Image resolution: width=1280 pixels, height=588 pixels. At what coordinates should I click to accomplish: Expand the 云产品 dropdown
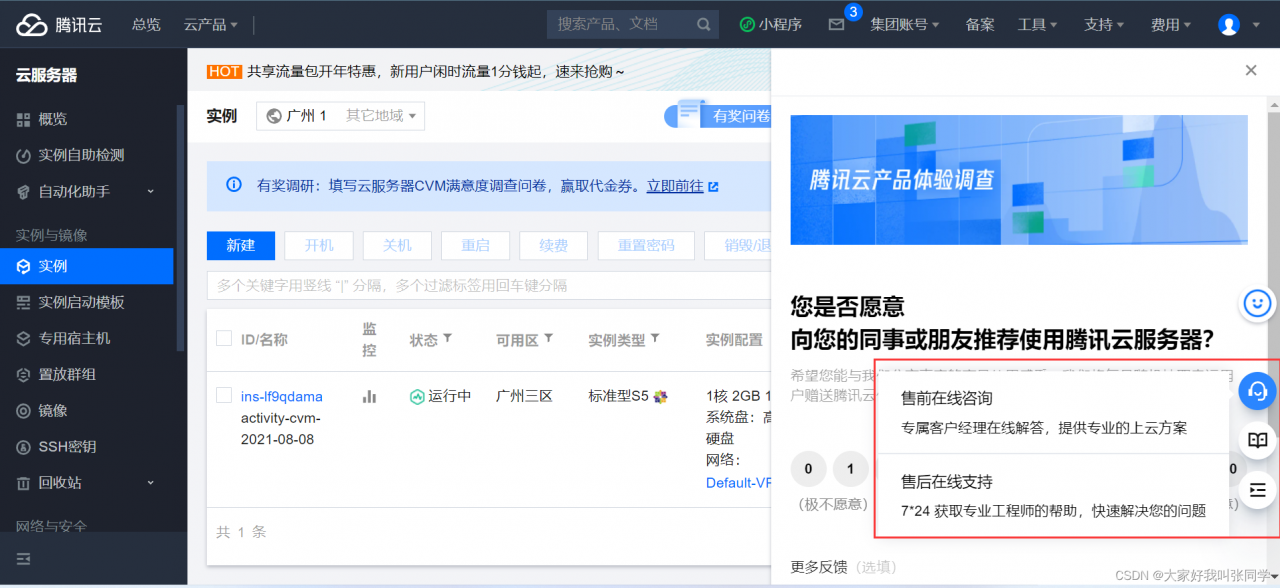point(211,25)
